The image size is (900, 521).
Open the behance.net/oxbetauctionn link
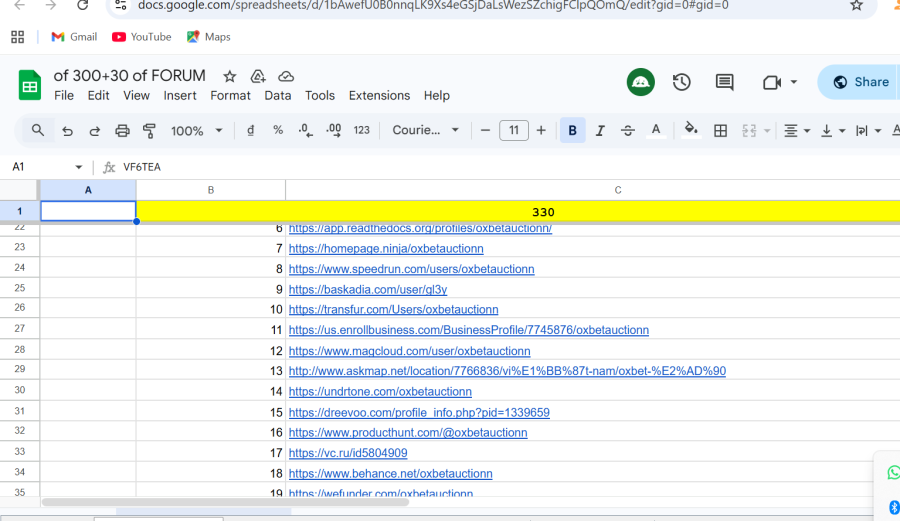coord(390,473)
